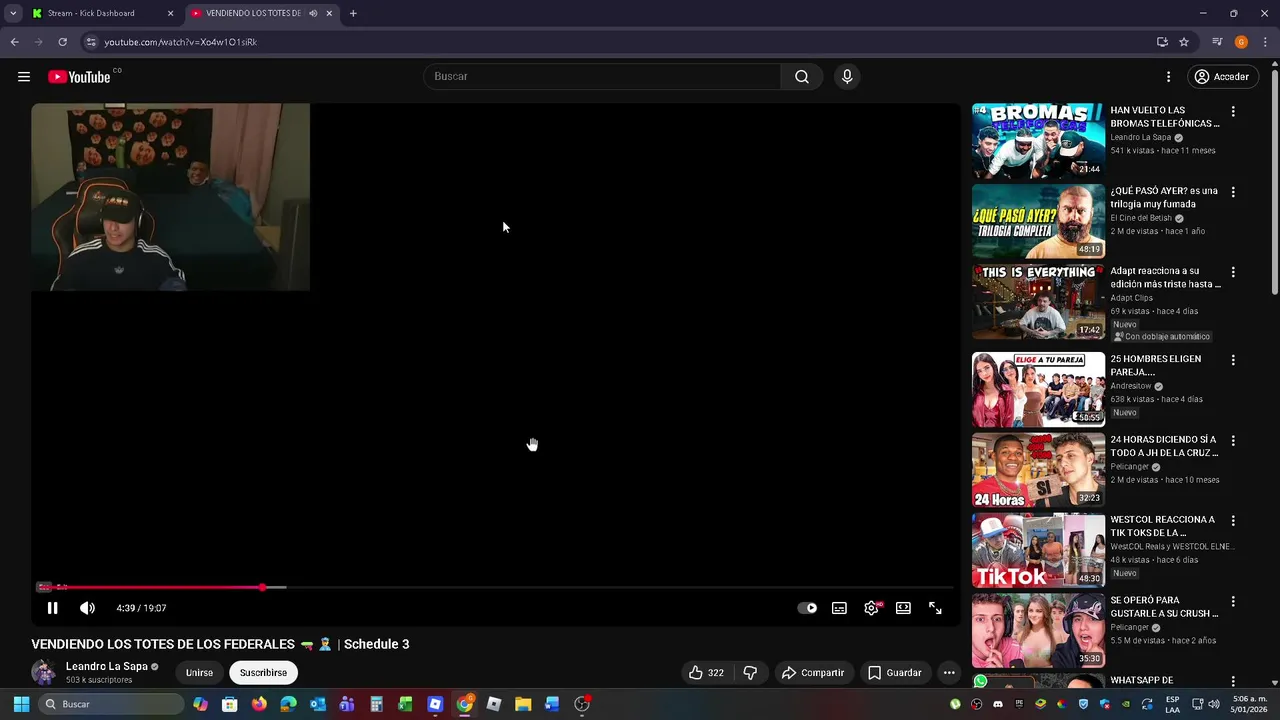Image resolution: width=1280 pixels, height=720 pixels.
Task: Mute the video volume
Action: pyautogui.click(x=87, y=608)
